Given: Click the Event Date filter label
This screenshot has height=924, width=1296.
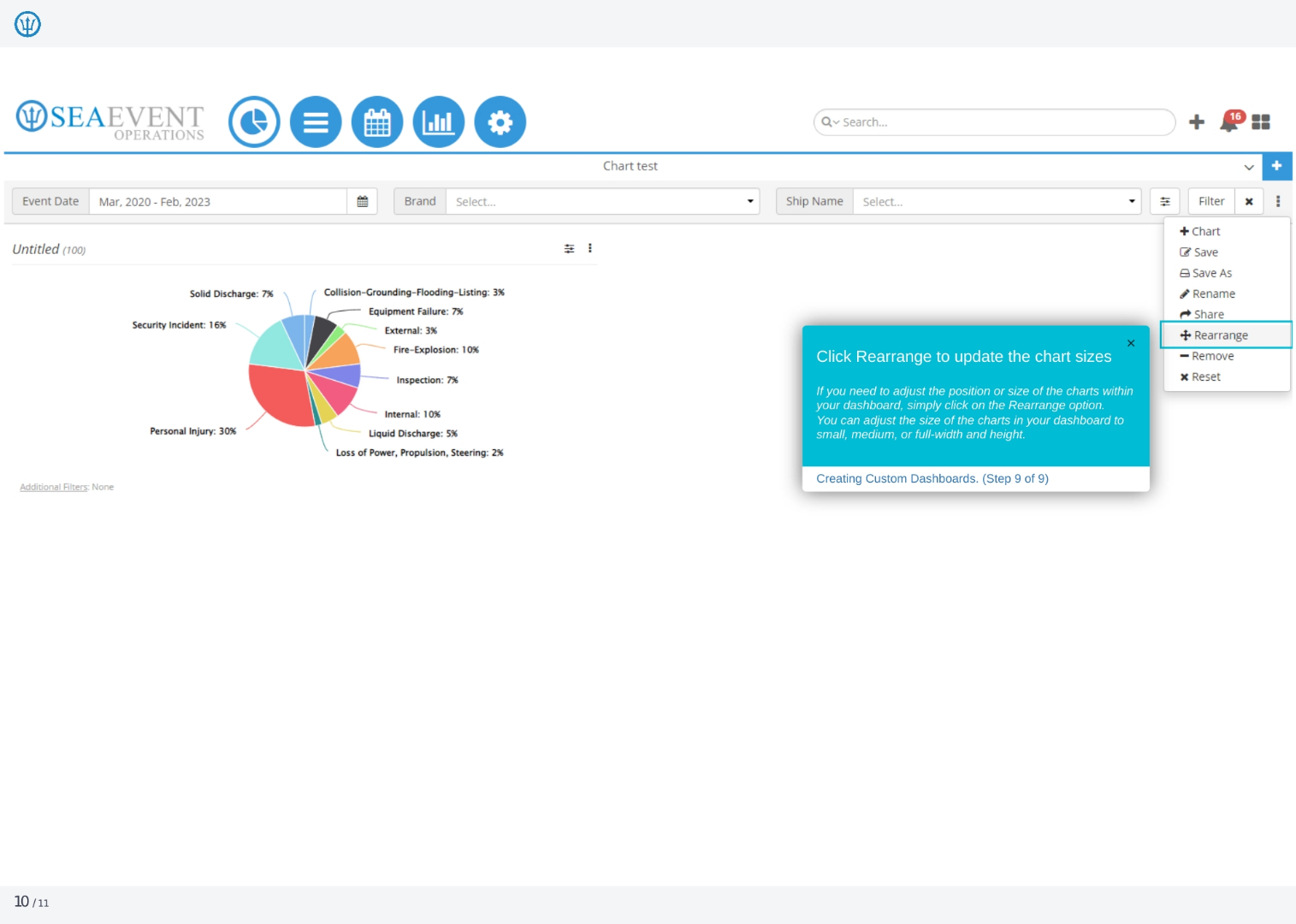Looking at the screenshot, I should pos(50,202).
